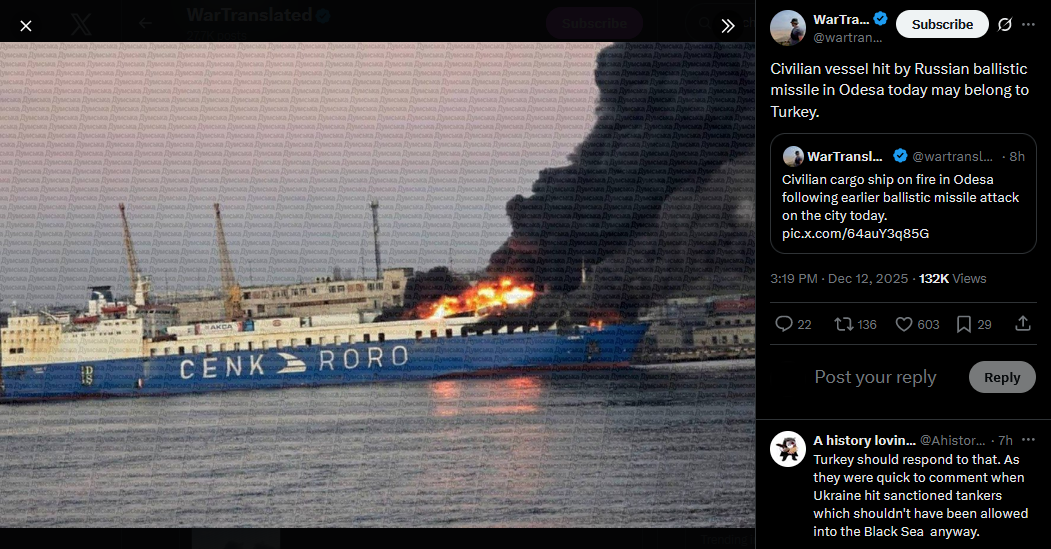View the history lover commenter's avatar
The image size is (1051, 549).
coord(788,449)
